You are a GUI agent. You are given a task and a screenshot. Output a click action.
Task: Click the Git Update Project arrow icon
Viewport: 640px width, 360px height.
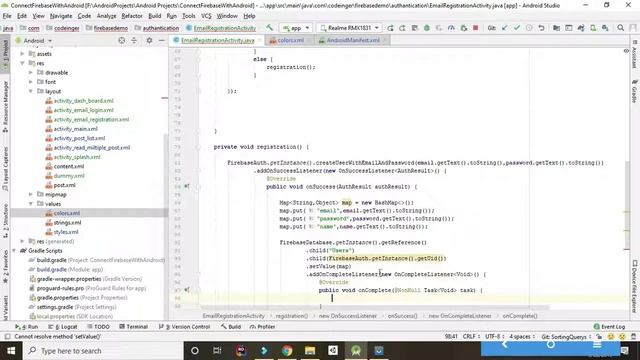[504, 28]
